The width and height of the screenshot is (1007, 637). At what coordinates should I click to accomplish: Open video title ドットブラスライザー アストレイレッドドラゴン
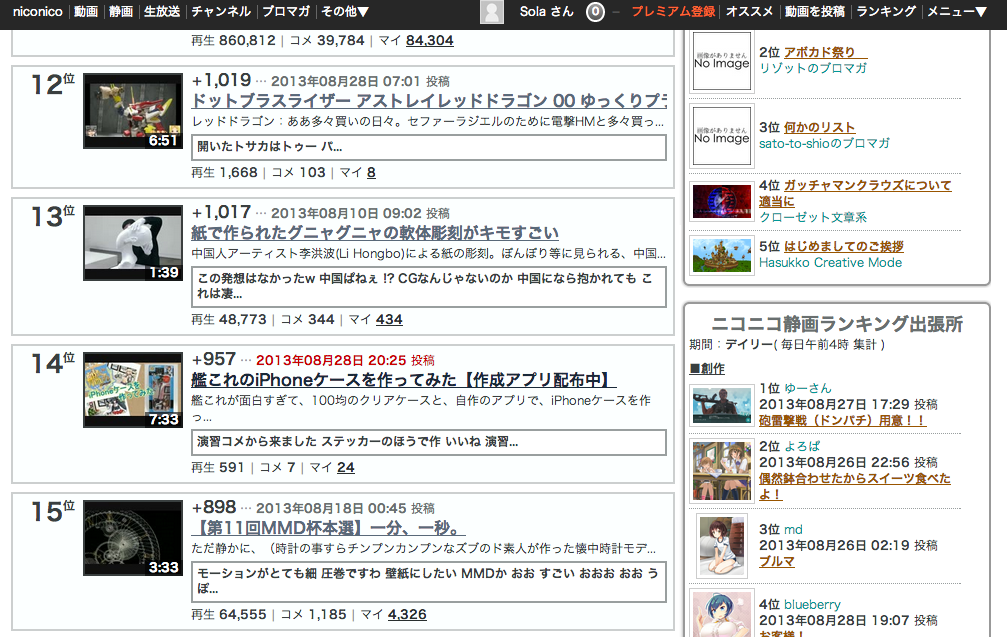tap(429, 101)
